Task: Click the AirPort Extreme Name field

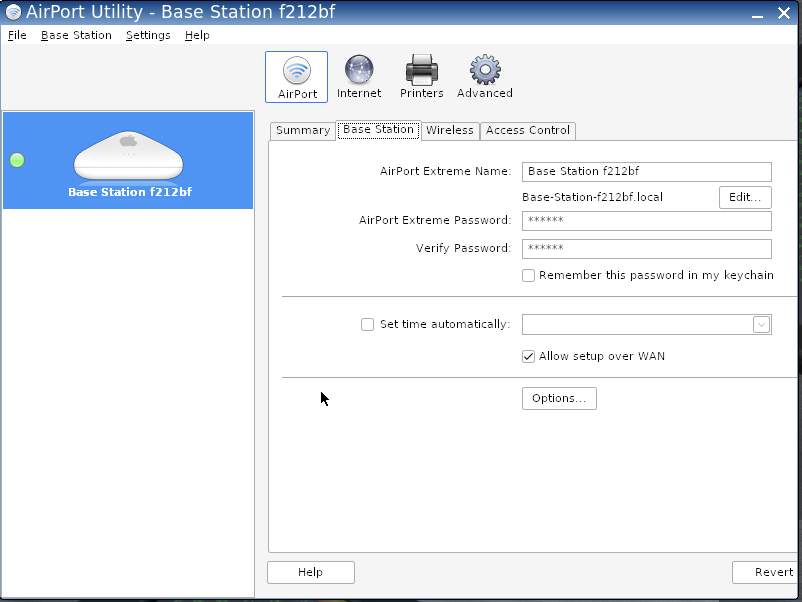Action: click(646, 172)
